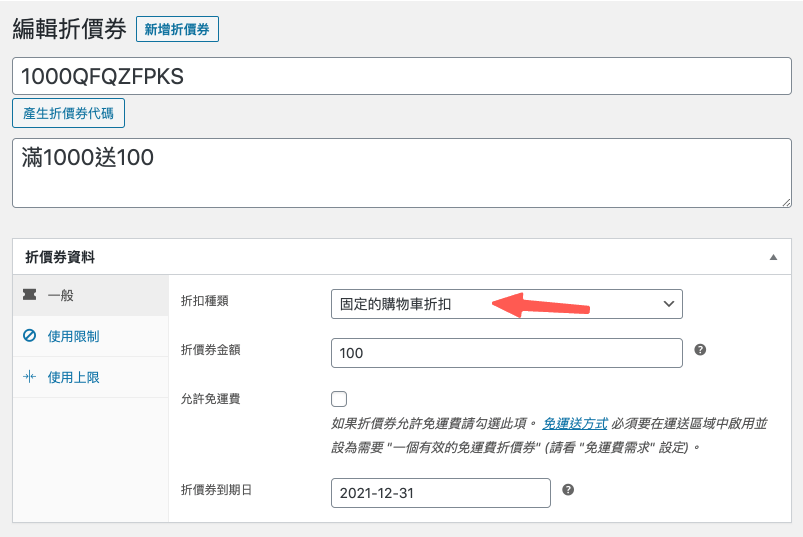Click the chevron arrow of 固定的購物車折扣 select
803x537 pixels.
668,304
